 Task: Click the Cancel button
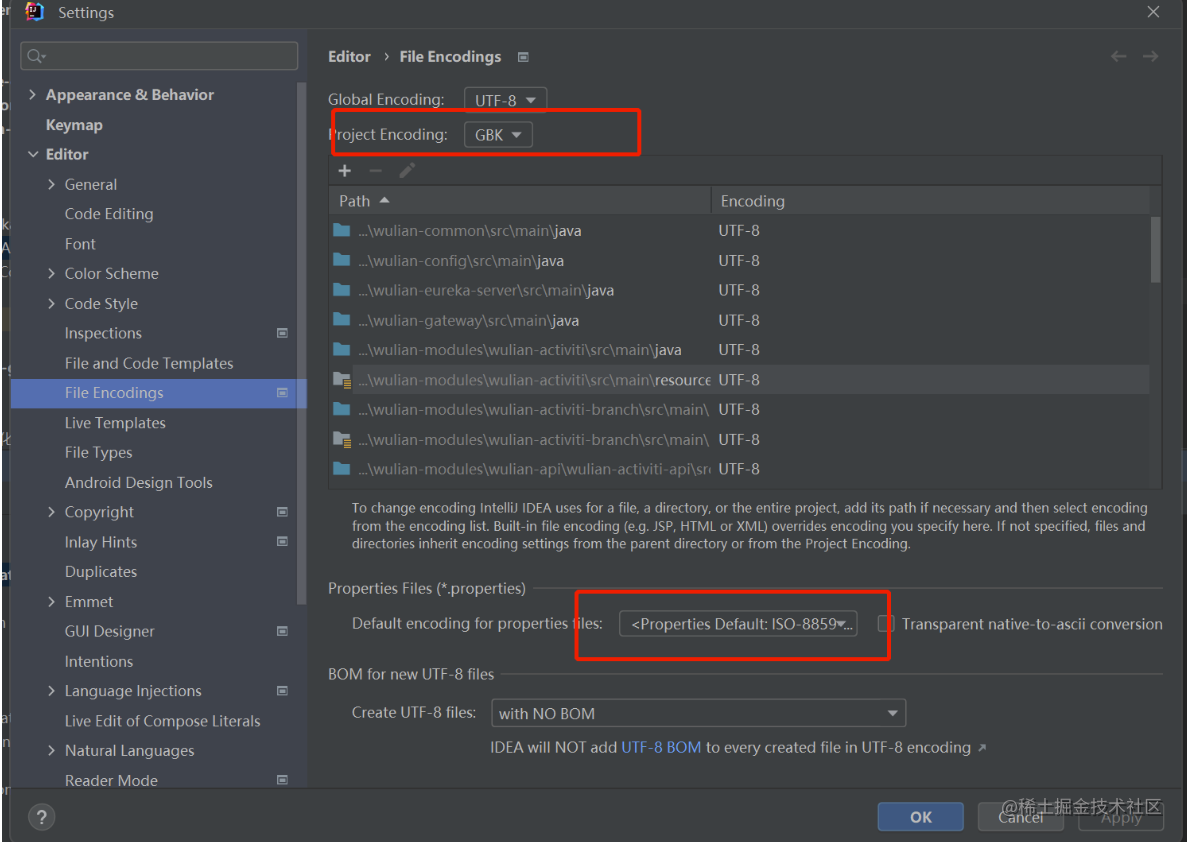pyautogui.click(x=1020, y=817)
